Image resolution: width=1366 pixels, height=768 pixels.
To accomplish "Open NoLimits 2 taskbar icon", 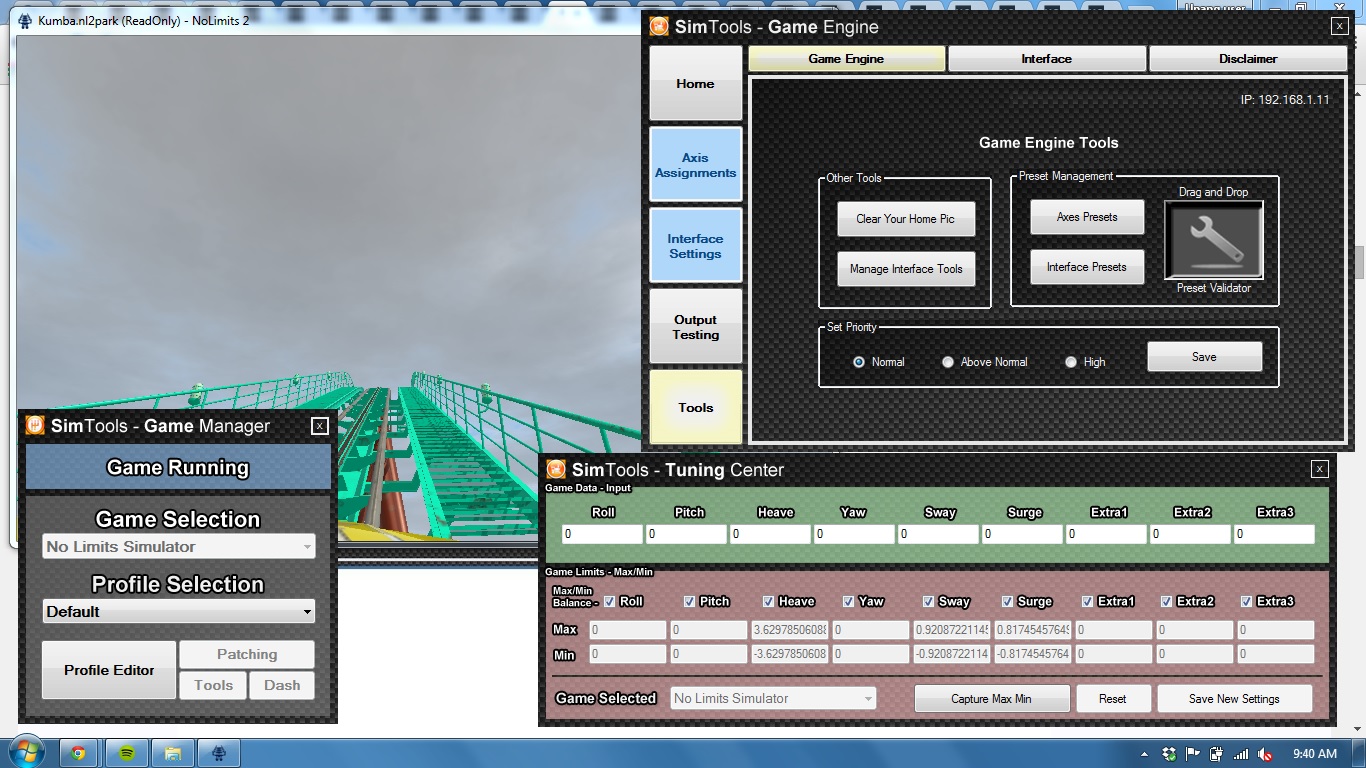I will 220,753.
